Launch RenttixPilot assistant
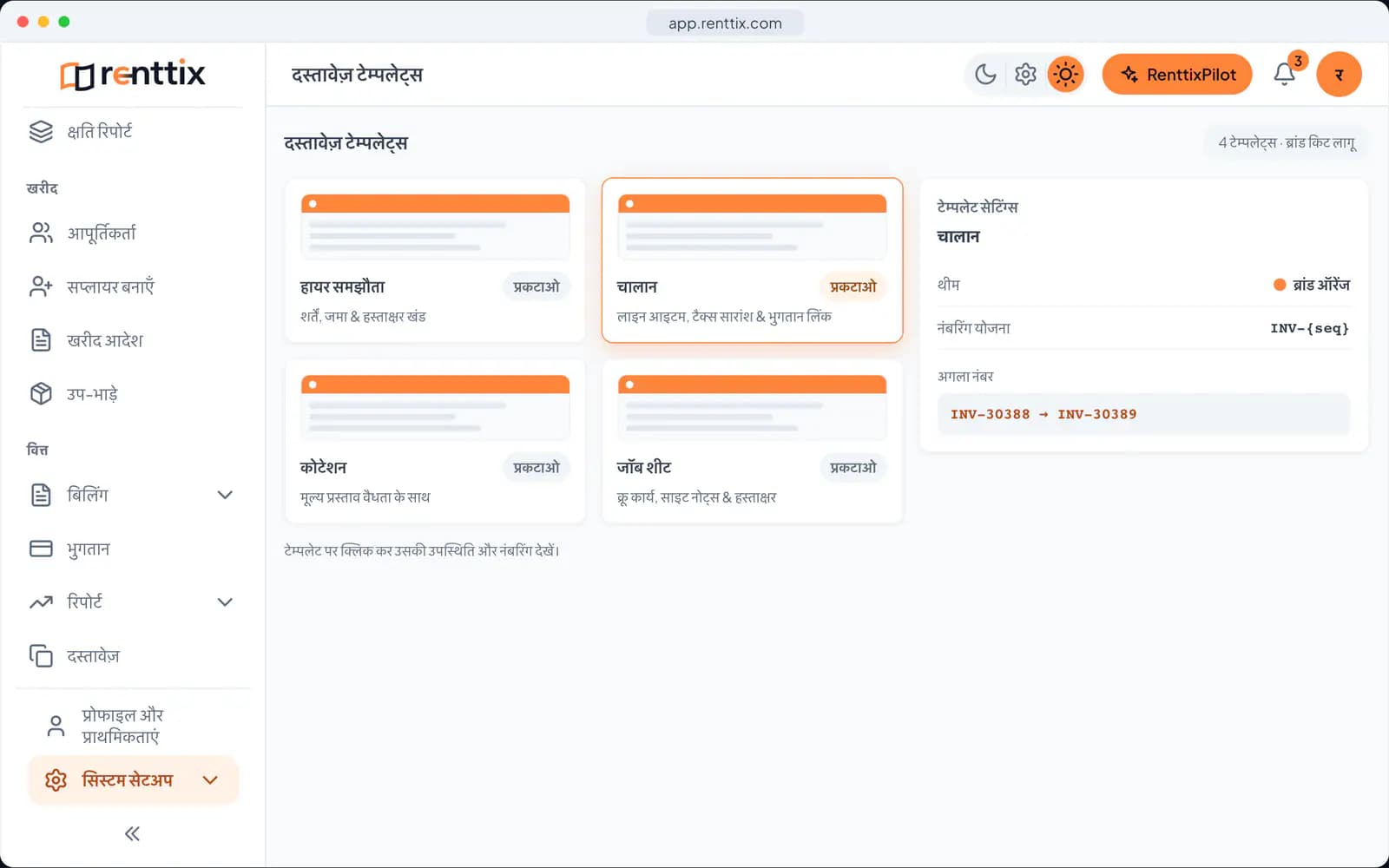The width and height of the screenshot is (1389, 868). [1176, 75]
